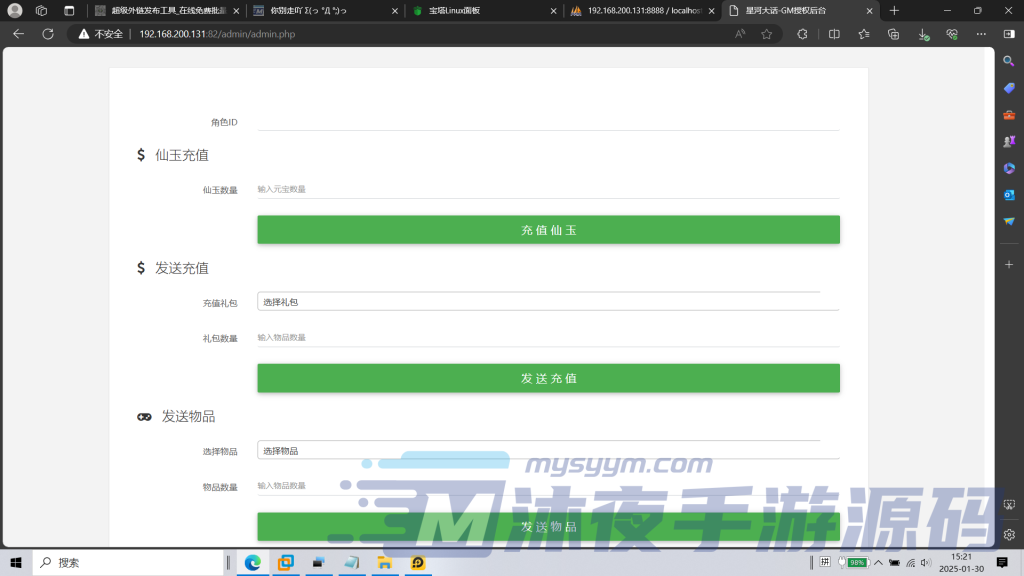
Task: Click the browser back arrow
Action: point(17,33)
